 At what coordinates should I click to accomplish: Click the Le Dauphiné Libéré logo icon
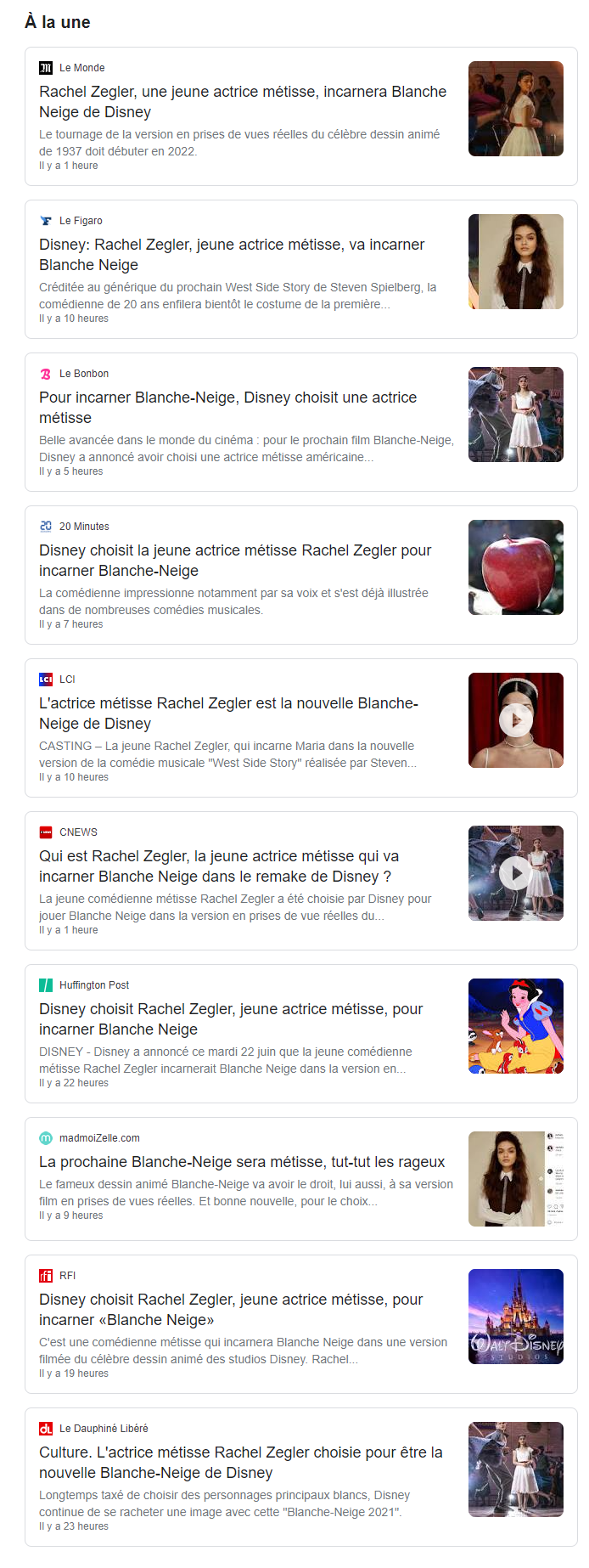click(46, 1429)
